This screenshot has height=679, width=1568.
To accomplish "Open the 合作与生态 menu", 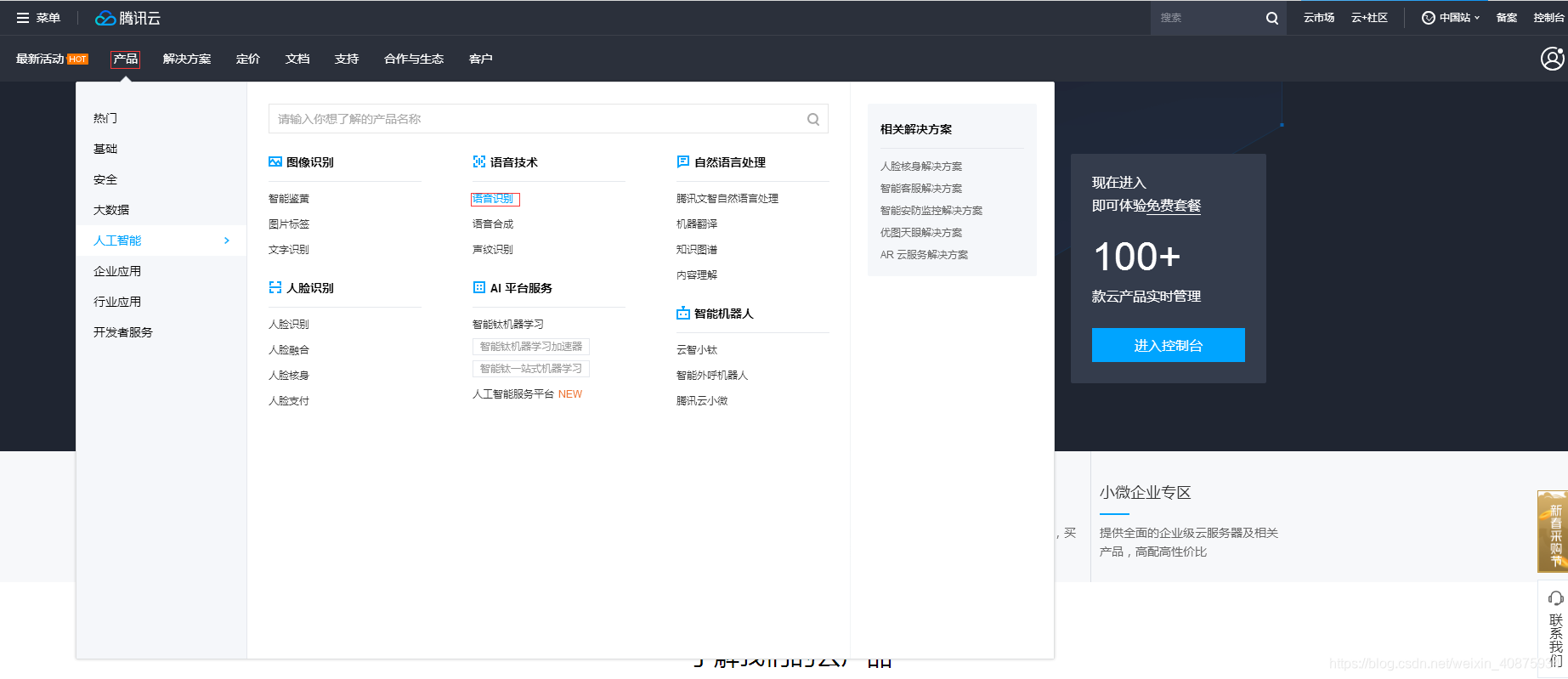I will (x=414, y=59).
